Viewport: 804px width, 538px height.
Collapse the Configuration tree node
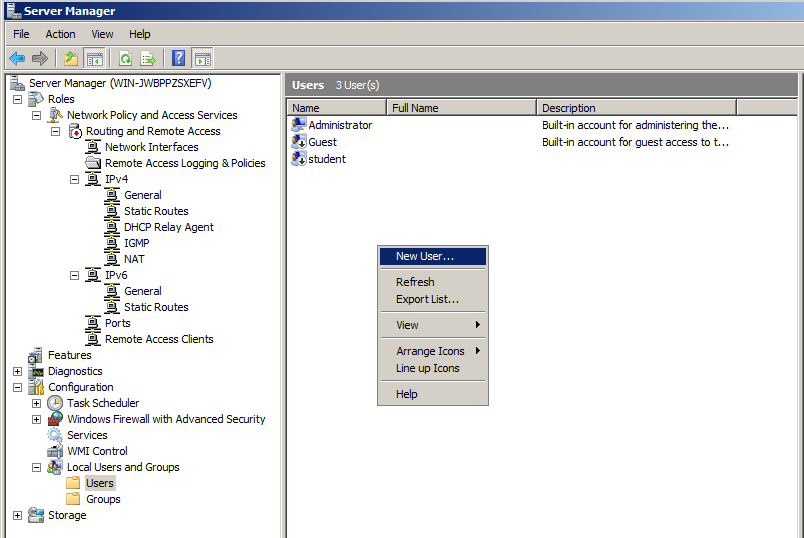[17, 387]
